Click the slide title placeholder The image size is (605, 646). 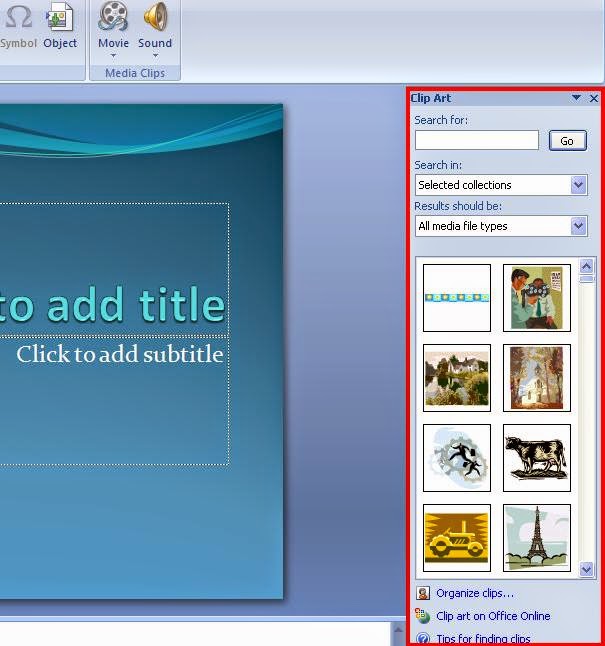coord(114,269)
